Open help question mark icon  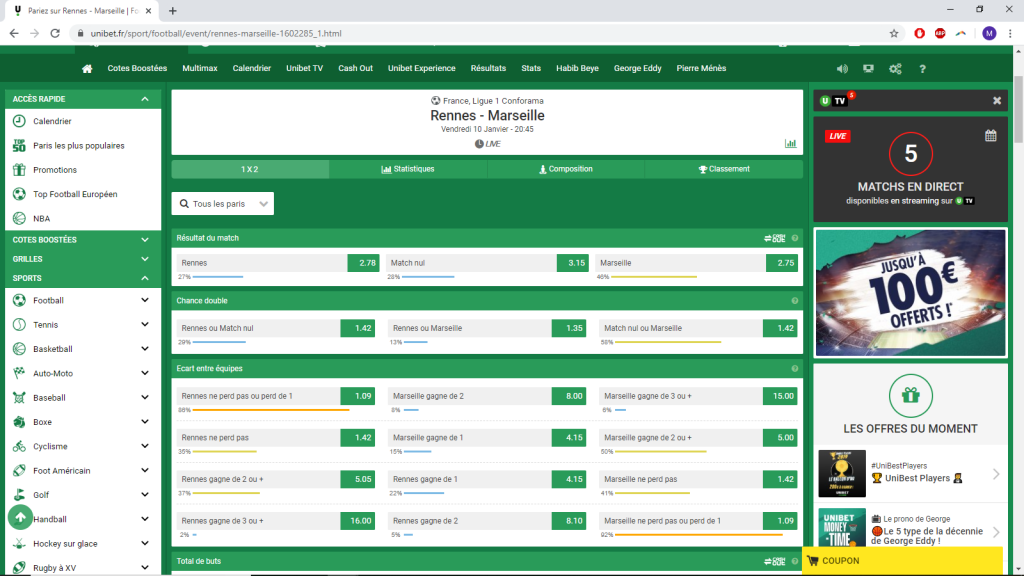click(x=922, y=69)
